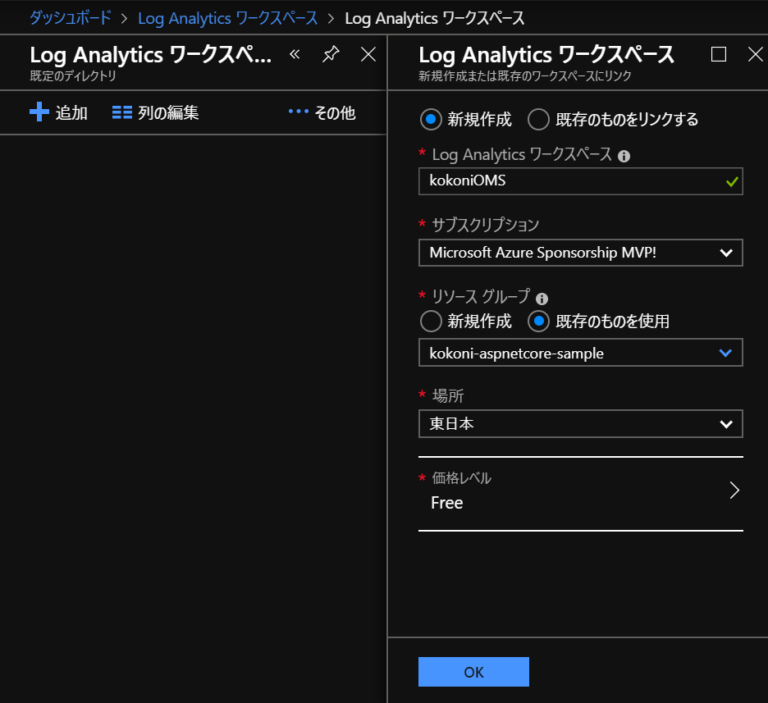Click the plus icon to add a workspace
768x703 pixels.
[39, 112]
